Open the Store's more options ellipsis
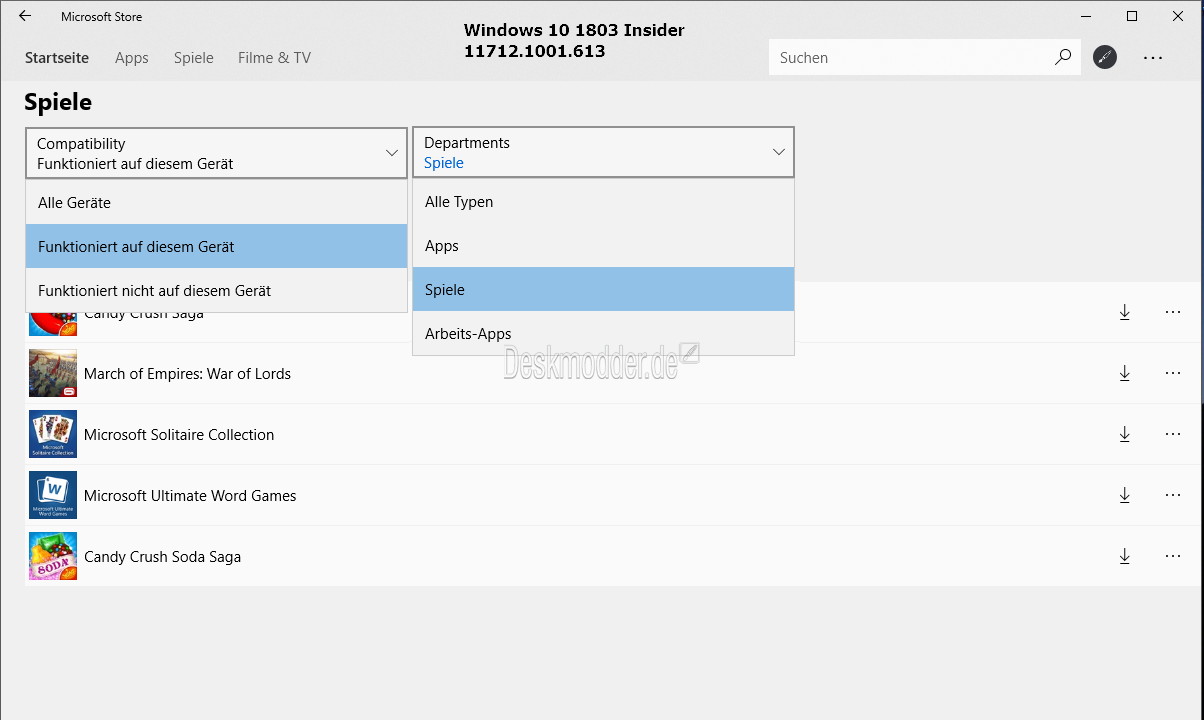 pos(1153,58)
